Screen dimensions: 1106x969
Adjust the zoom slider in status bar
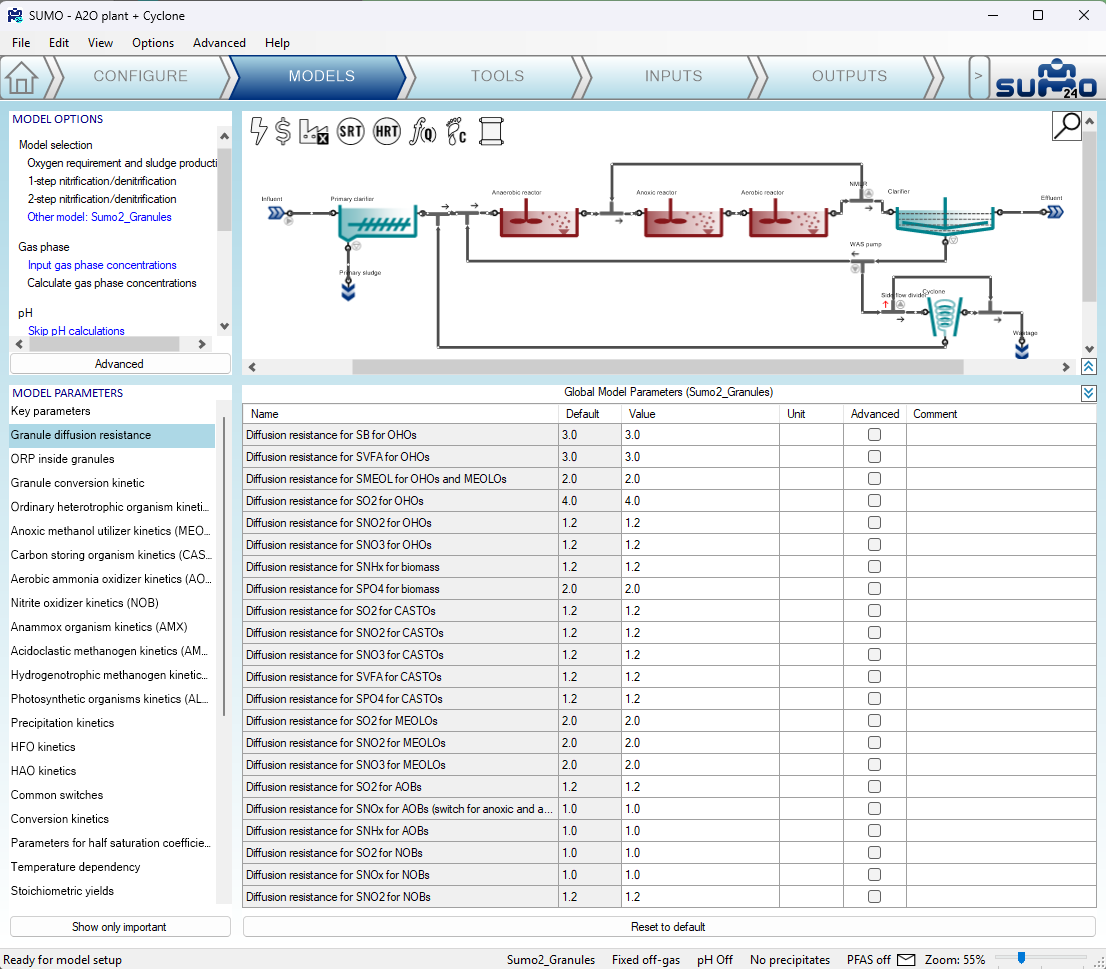pyautogui.click(x=1021, y=959)
